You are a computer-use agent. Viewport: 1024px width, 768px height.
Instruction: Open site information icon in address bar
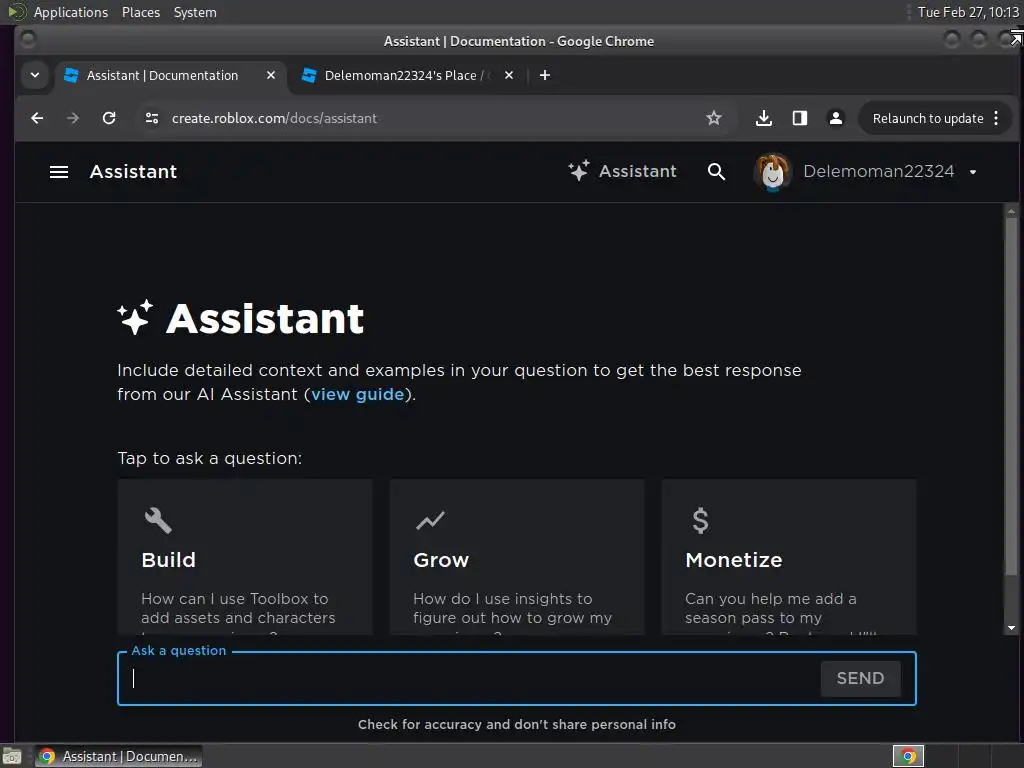coord(152,118)
